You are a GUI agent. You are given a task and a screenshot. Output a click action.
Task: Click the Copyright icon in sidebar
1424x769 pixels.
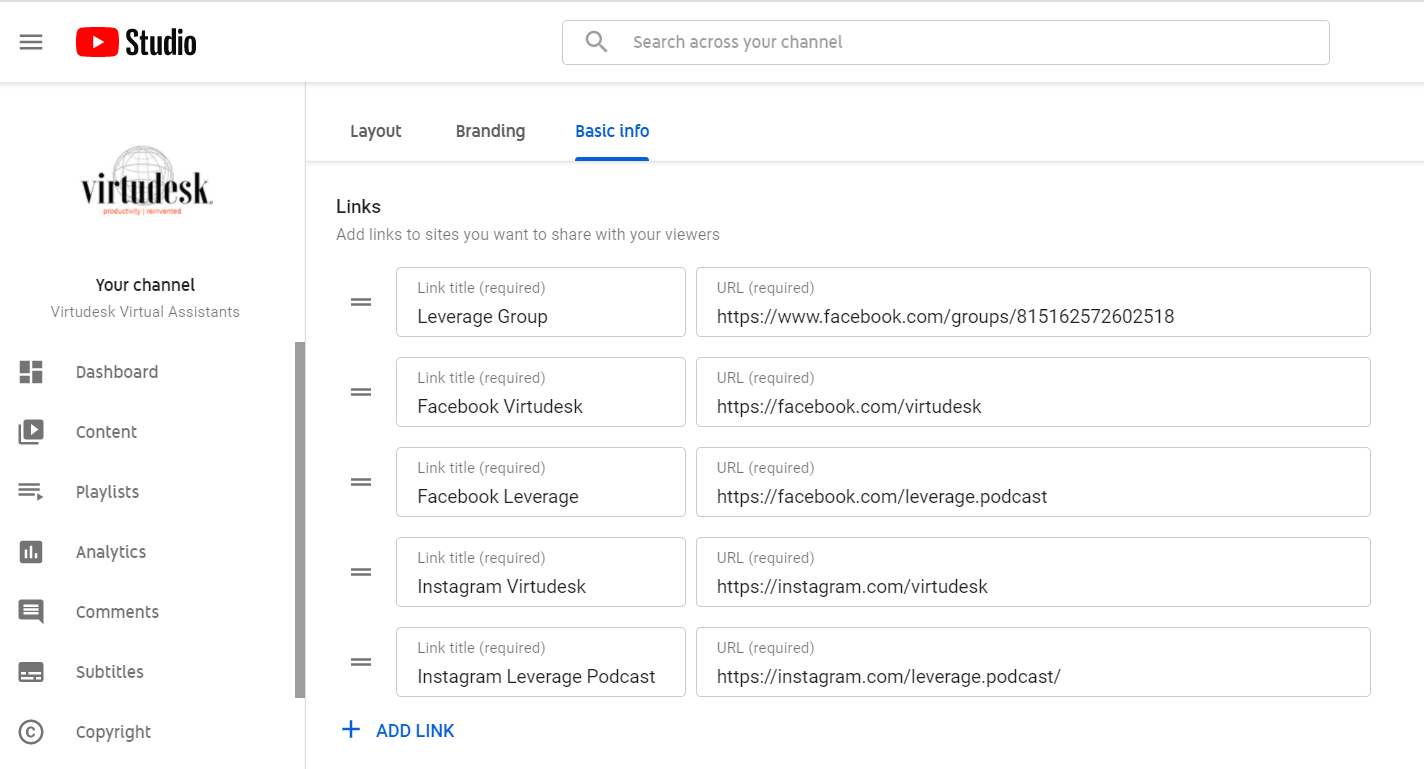[31, 732]
